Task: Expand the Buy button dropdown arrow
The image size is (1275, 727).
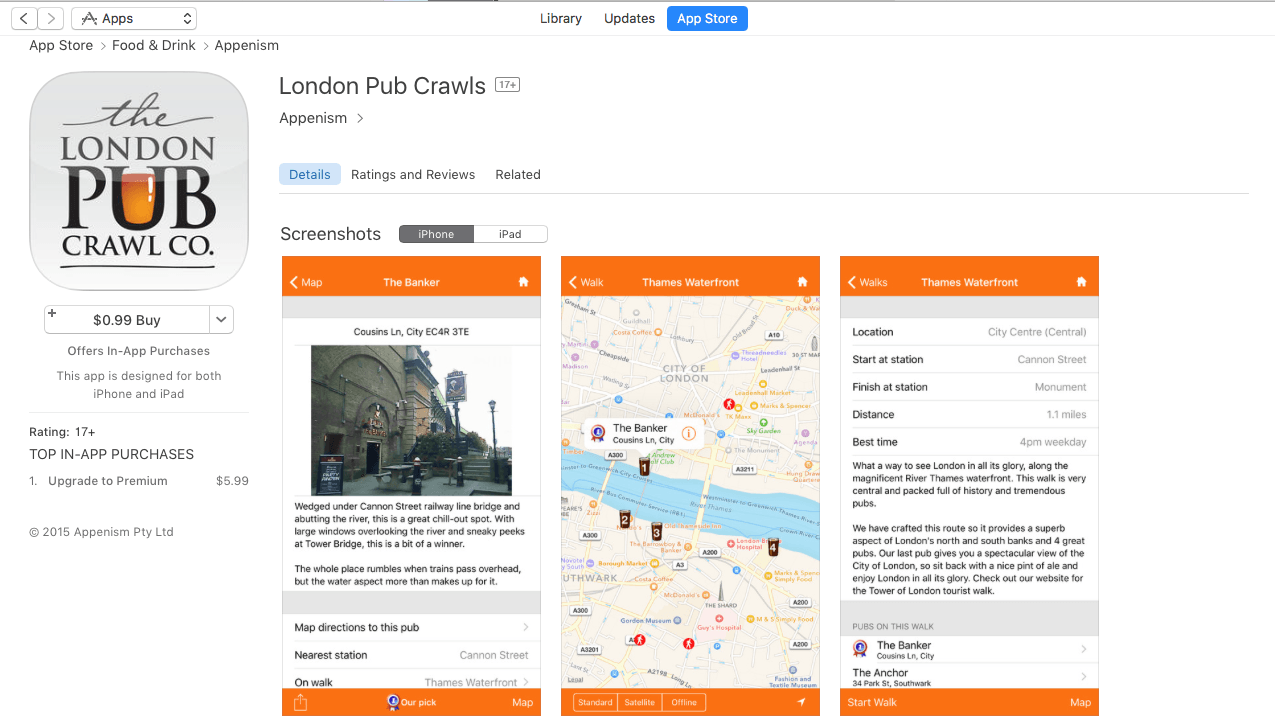Action: [x=222, y=320]
